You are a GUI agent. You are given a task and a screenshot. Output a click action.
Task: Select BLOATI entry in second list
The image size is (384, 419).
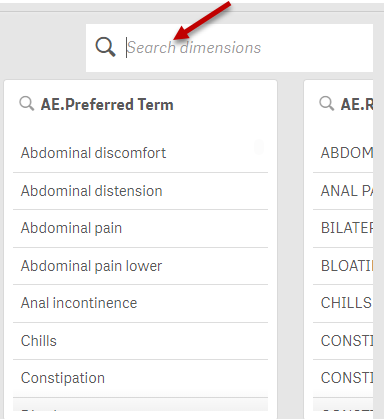click(343, 266)
